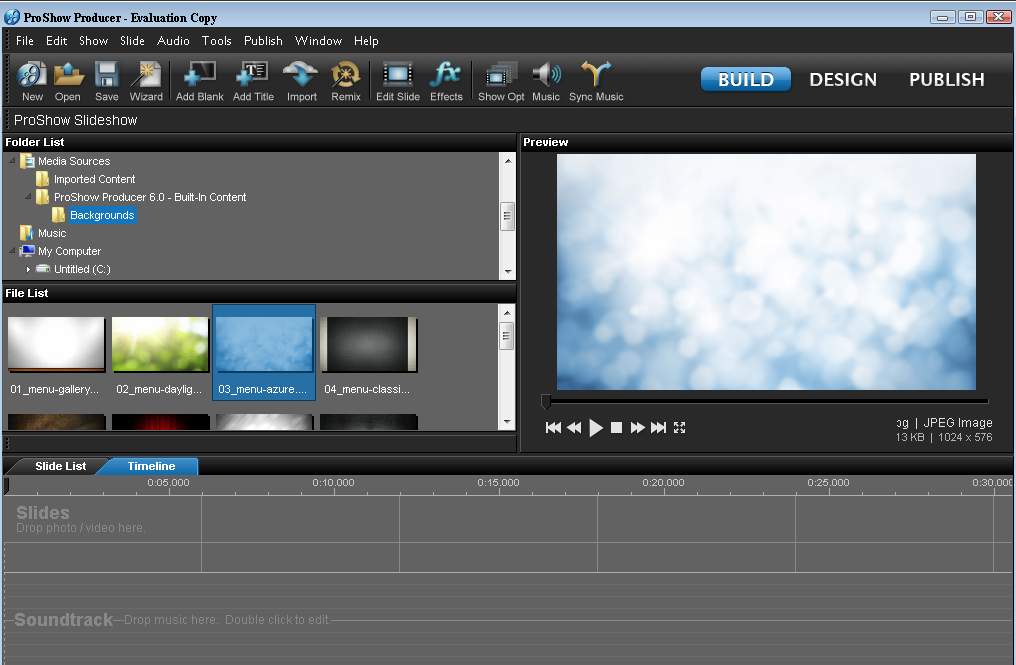Collapse the Media Sources tree node

coord(12,160)
